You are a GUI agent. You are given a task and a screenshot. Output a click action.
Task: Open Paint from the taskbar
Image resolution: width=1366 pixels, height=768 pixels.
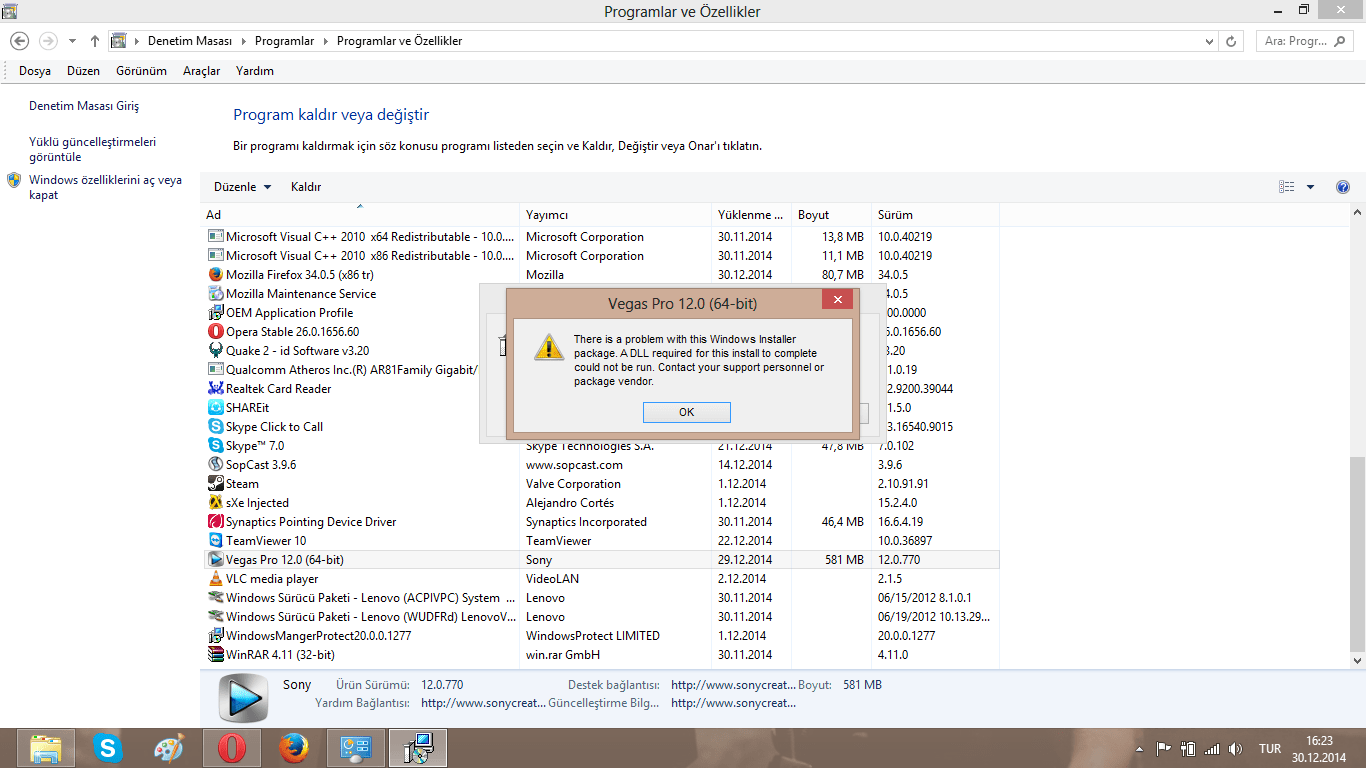pyautogui.click(x=170, y=748)
